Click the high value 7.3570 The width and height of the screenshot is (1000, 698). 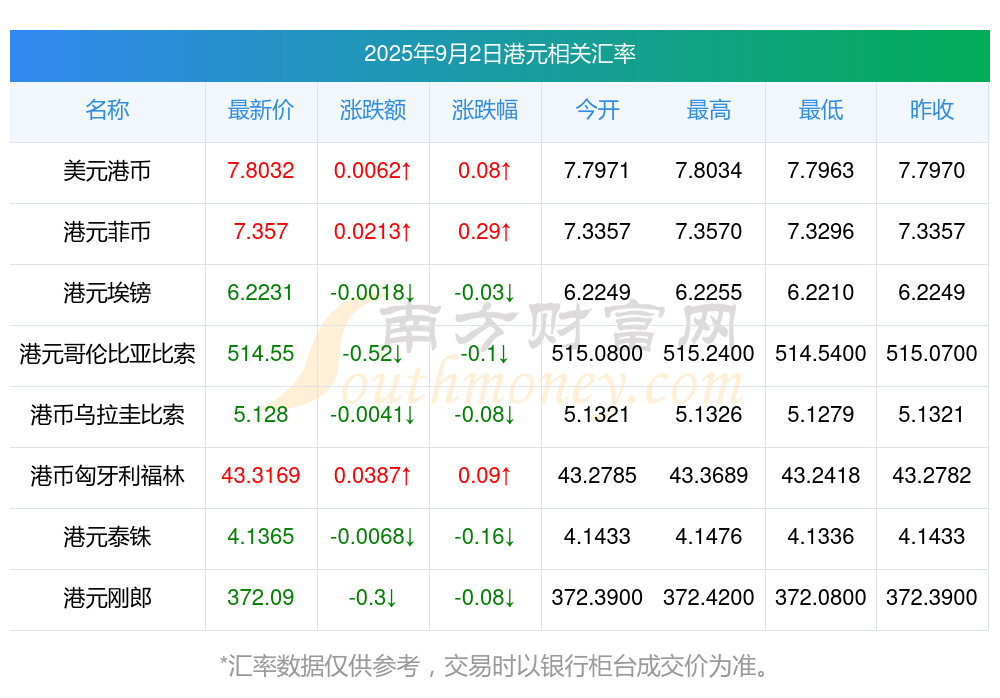click(709, 232)
